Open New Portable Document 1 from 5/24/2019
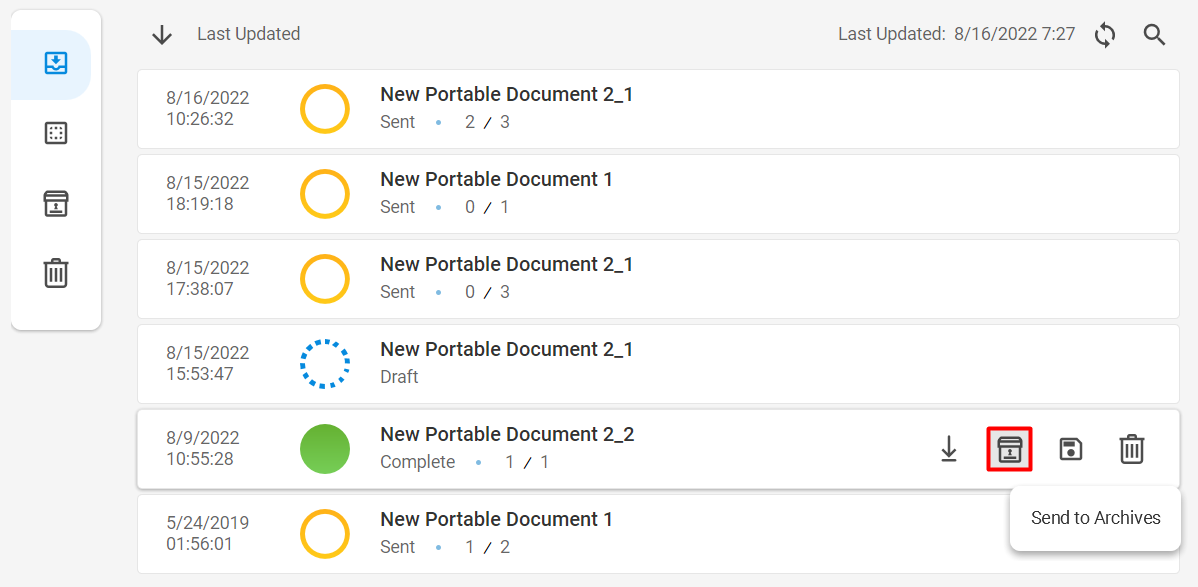The image size is (1198, 587). pos(658,534)
